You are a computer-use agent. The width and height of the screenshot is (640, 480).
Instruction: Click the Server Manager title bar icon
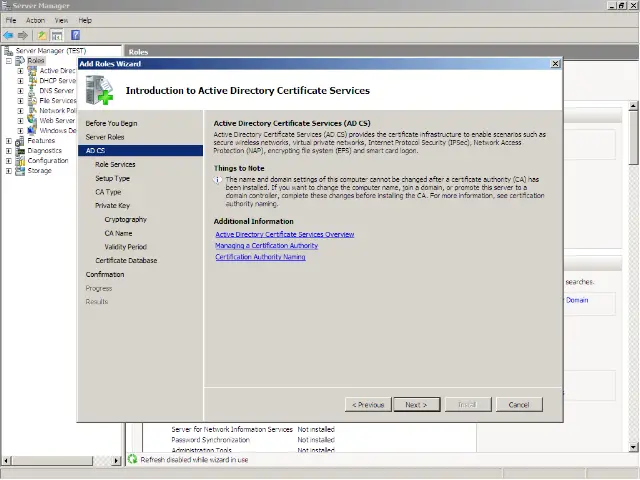click(x=6, y=5)
